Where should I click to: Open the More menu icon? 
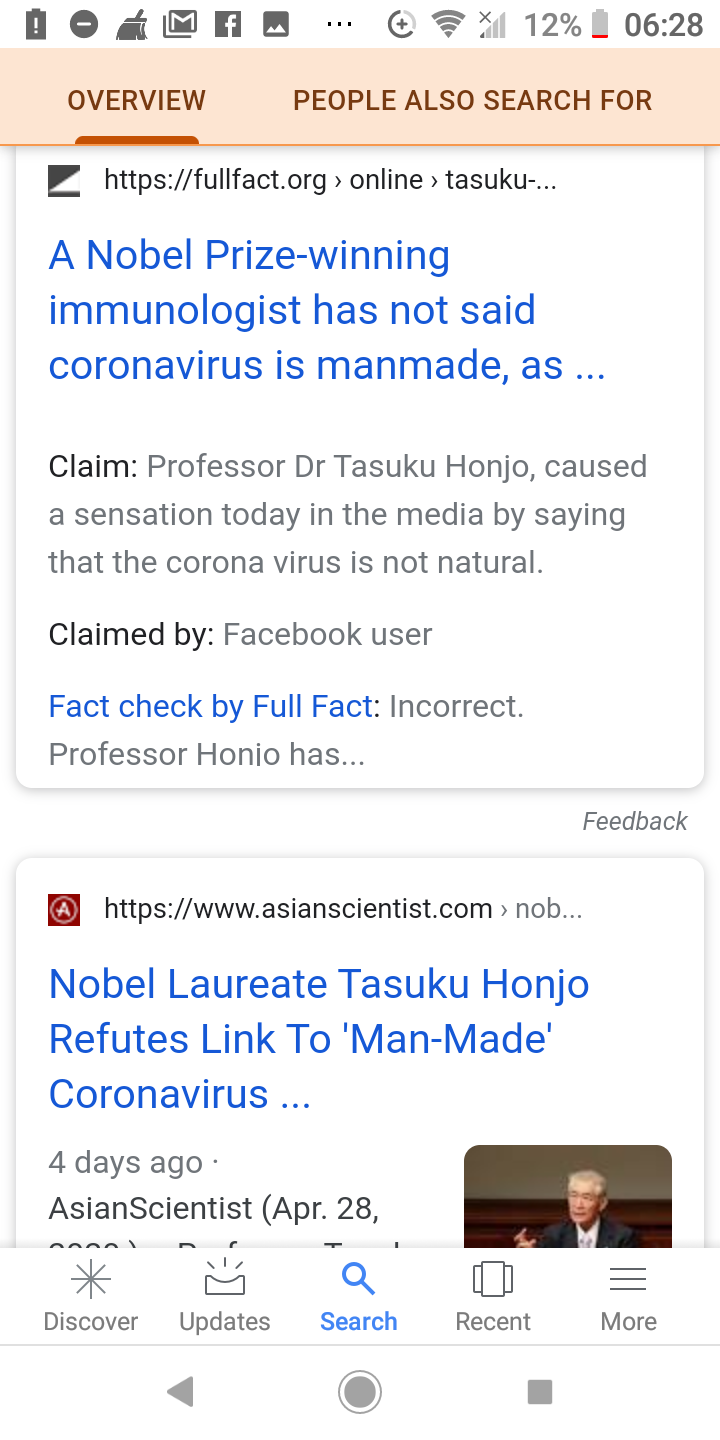tap(628, 1281)
